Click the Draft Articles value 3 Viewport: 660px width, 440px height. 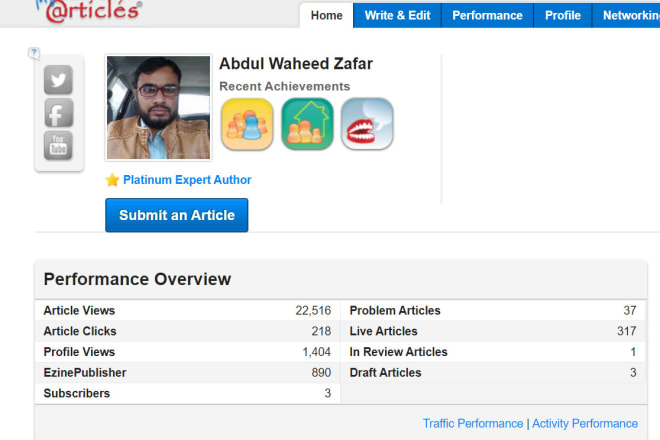click(633, 373)
